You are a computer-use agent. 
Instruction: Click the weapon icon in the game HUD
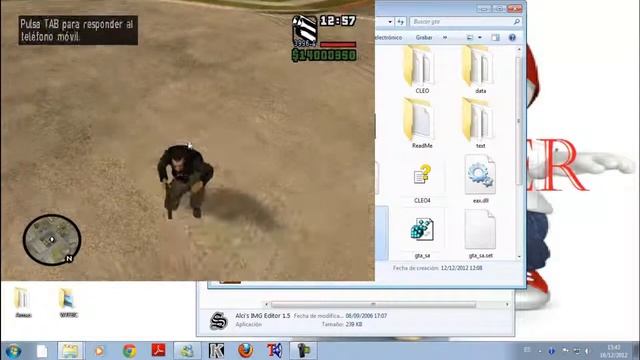(x=304, y=29)
